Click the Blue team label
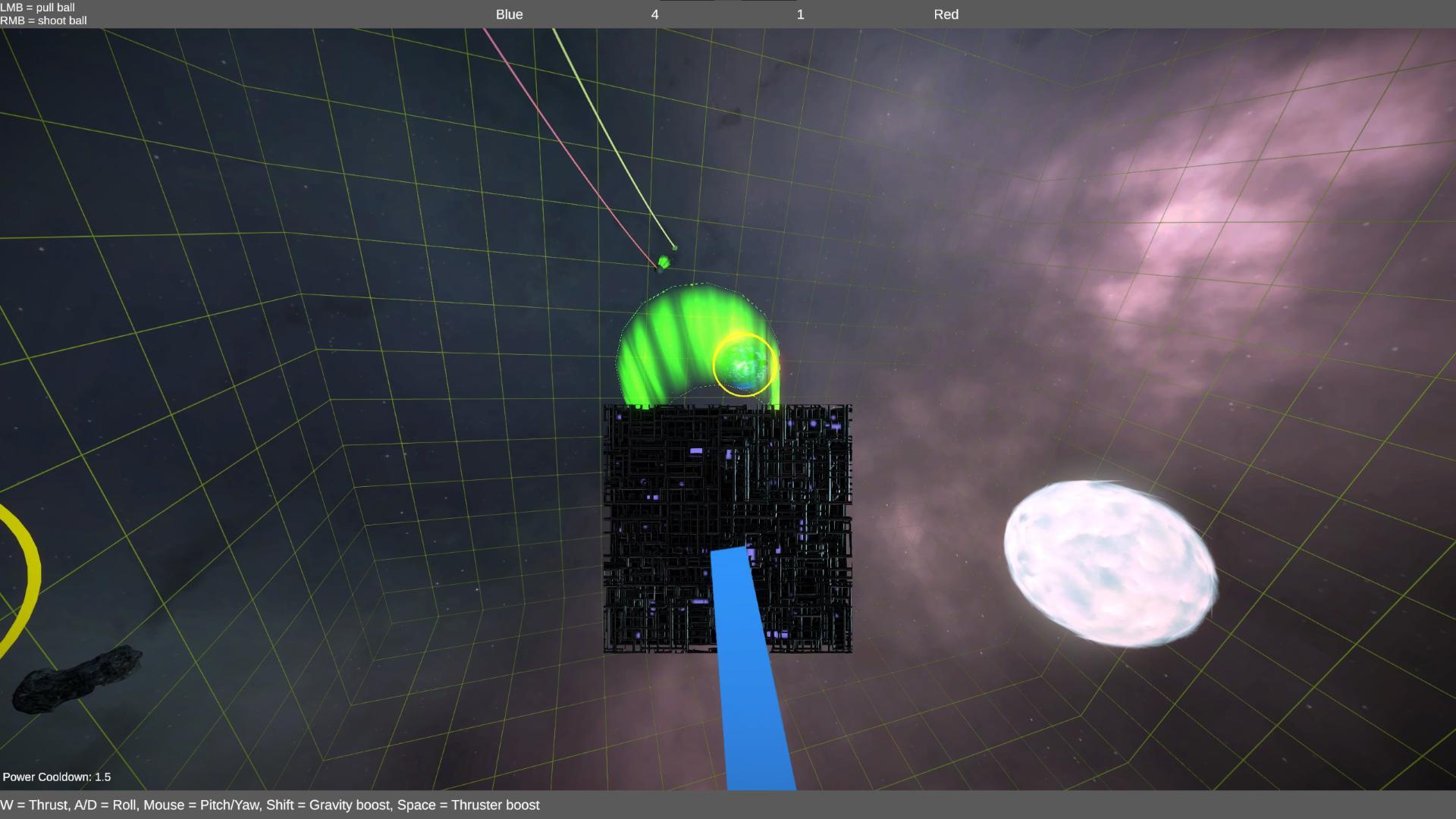 click(x=509, y=14)
